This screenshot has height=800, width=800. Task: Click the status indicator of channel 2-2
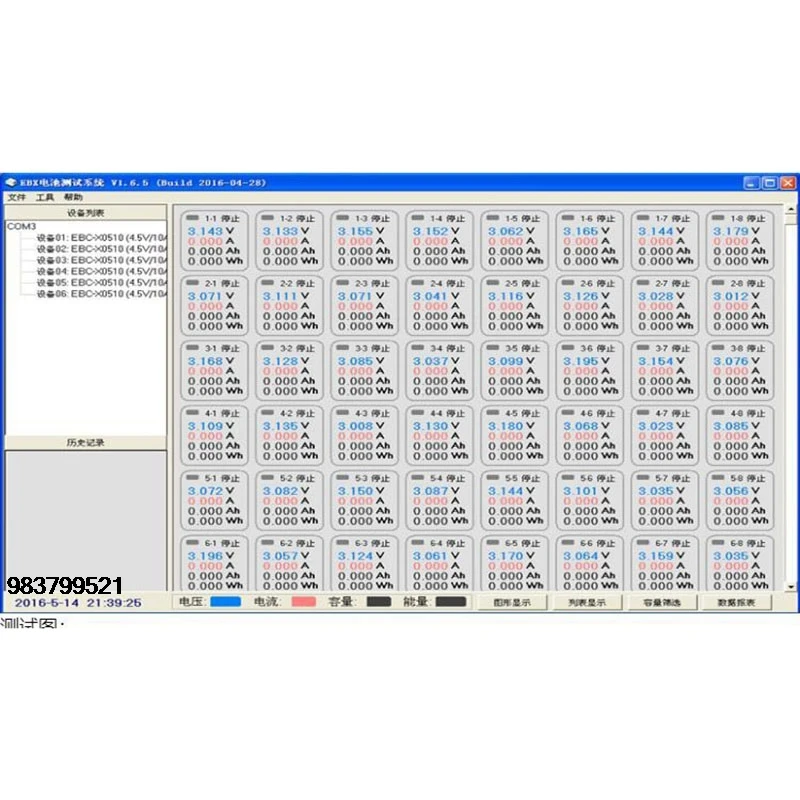pos(267,283)
